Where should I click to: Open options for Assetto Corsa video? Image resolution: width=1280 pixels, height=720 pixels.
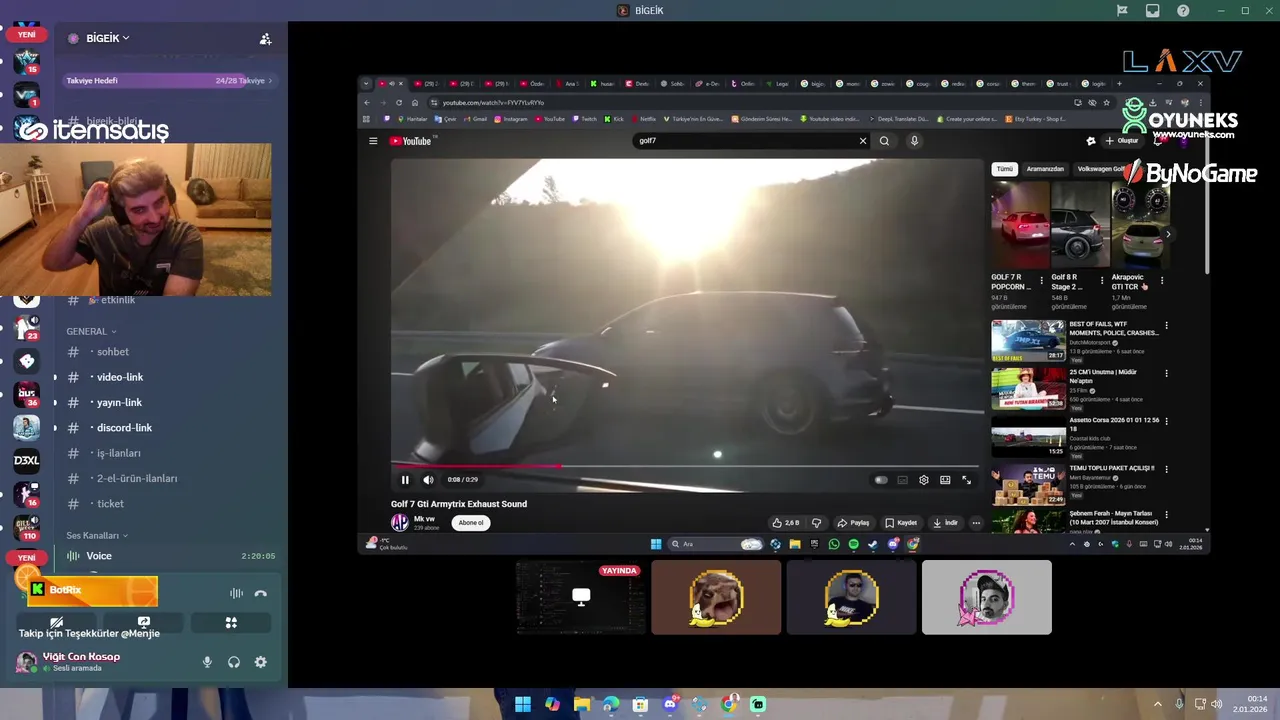1166,421
